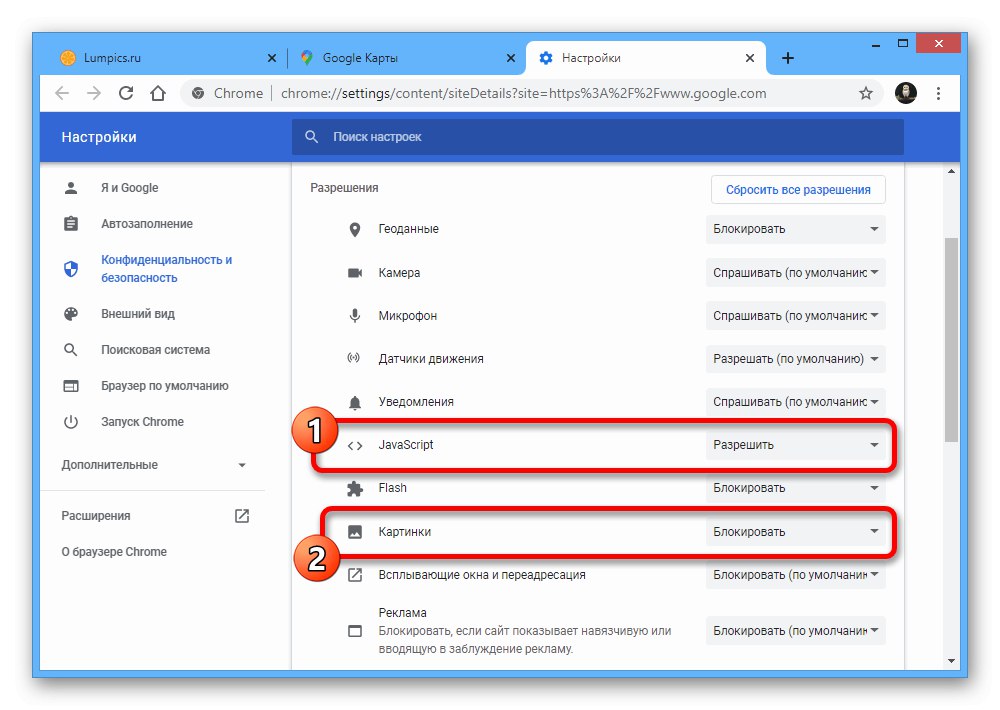Open Браузер по умолчанию section
This screenshot has height=710, width=1000.
click(165, 386)
